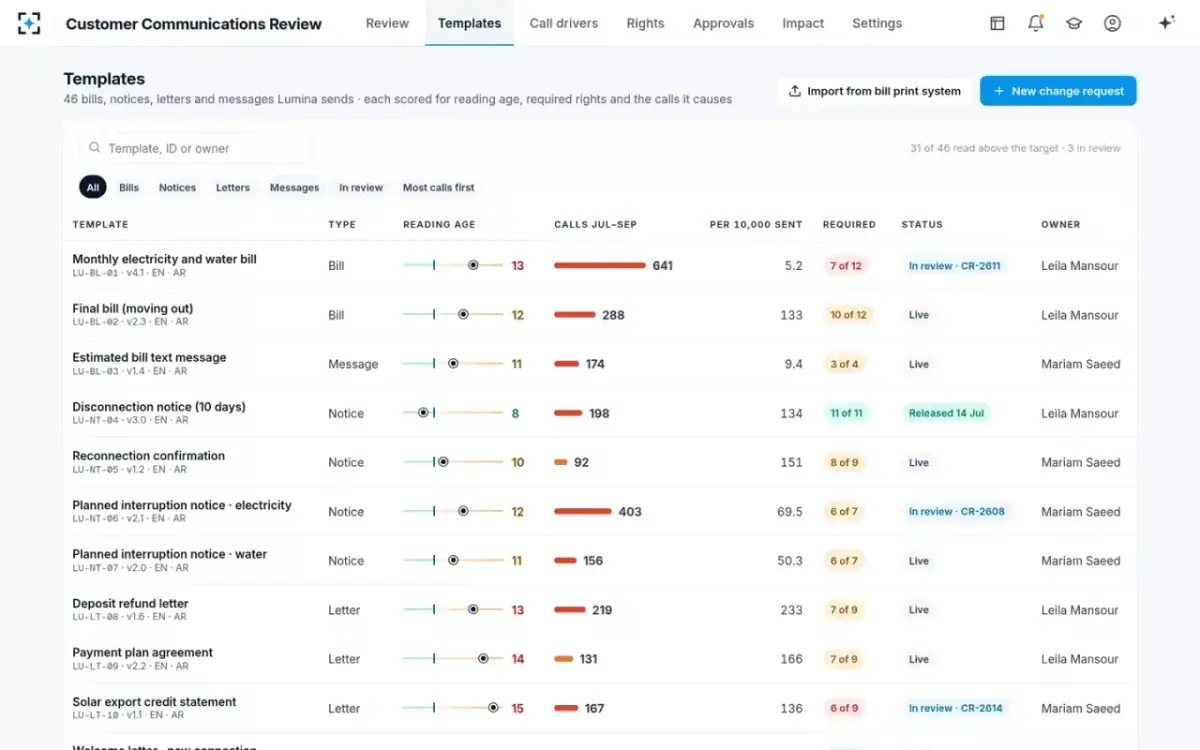Open Payment plan agreement template
The height and width of the screenshot is (750, 1200).
tap(142, 652)
